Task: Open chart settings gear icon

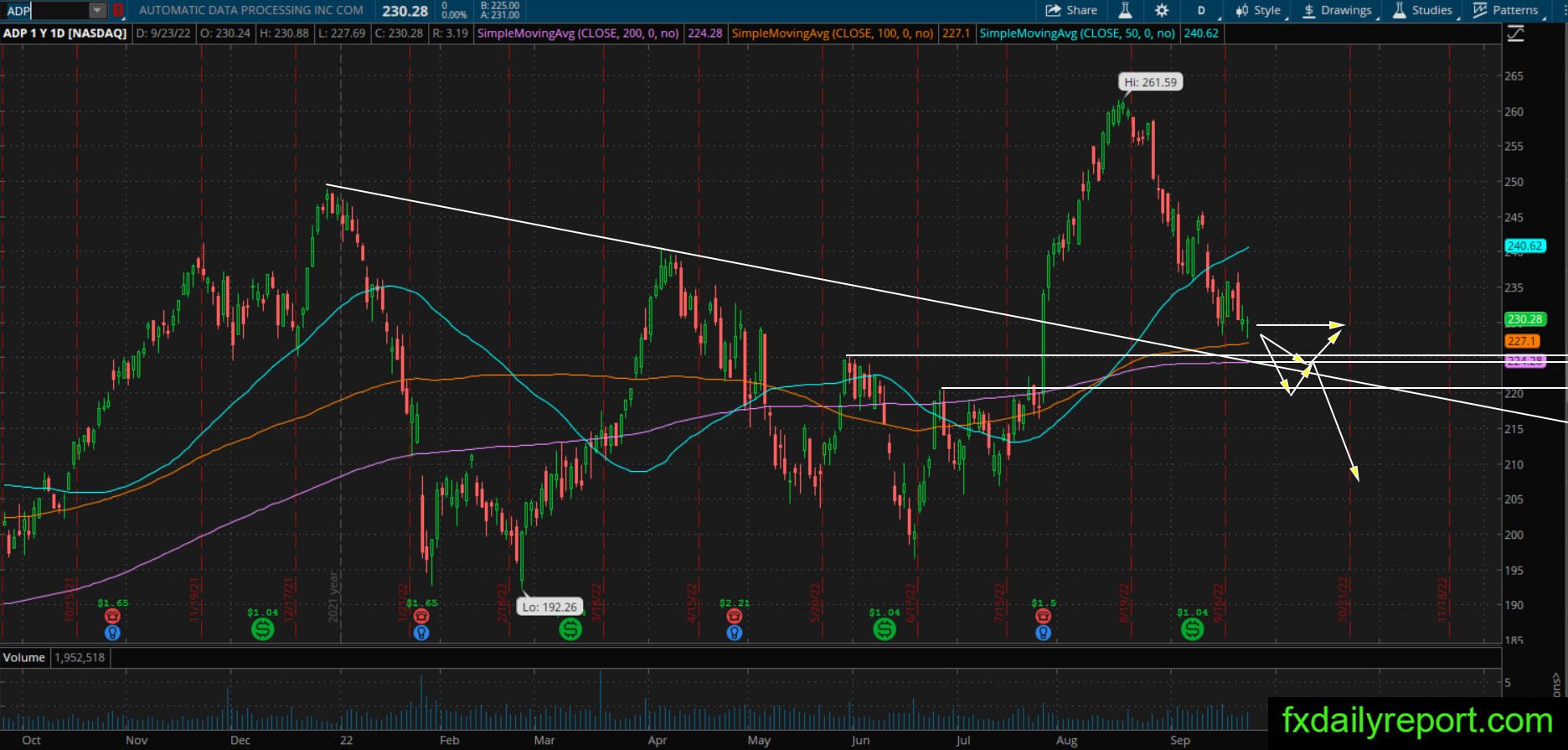Action: [1162, 10]
